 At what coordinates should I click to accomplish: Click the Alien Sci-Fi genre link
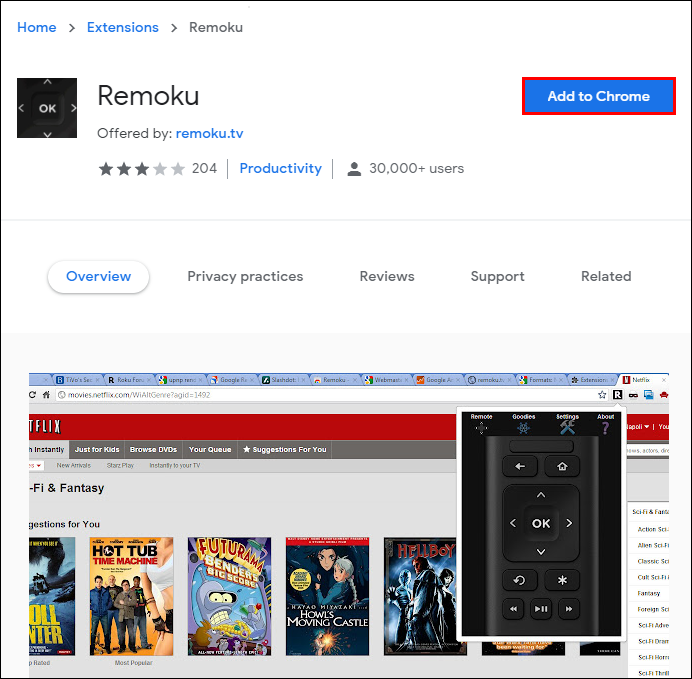click(653, 545)
